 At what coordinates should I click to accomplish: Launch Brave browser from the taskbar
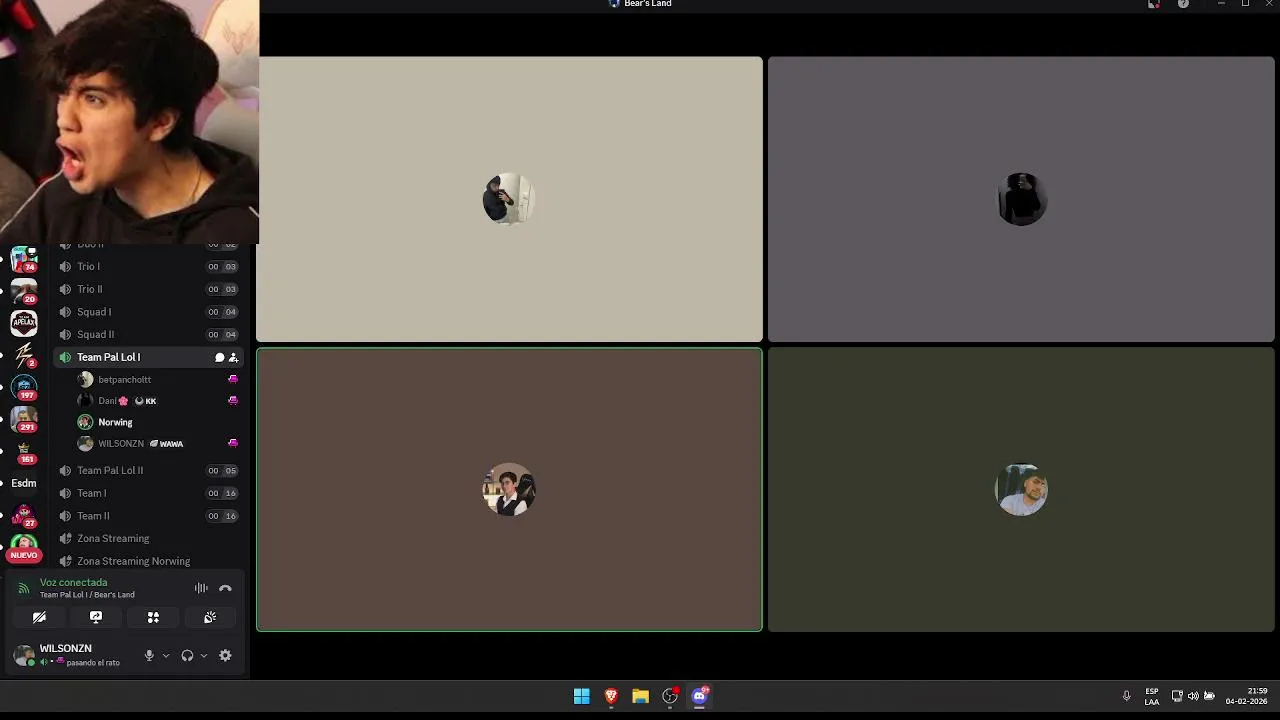coord(611,696)
